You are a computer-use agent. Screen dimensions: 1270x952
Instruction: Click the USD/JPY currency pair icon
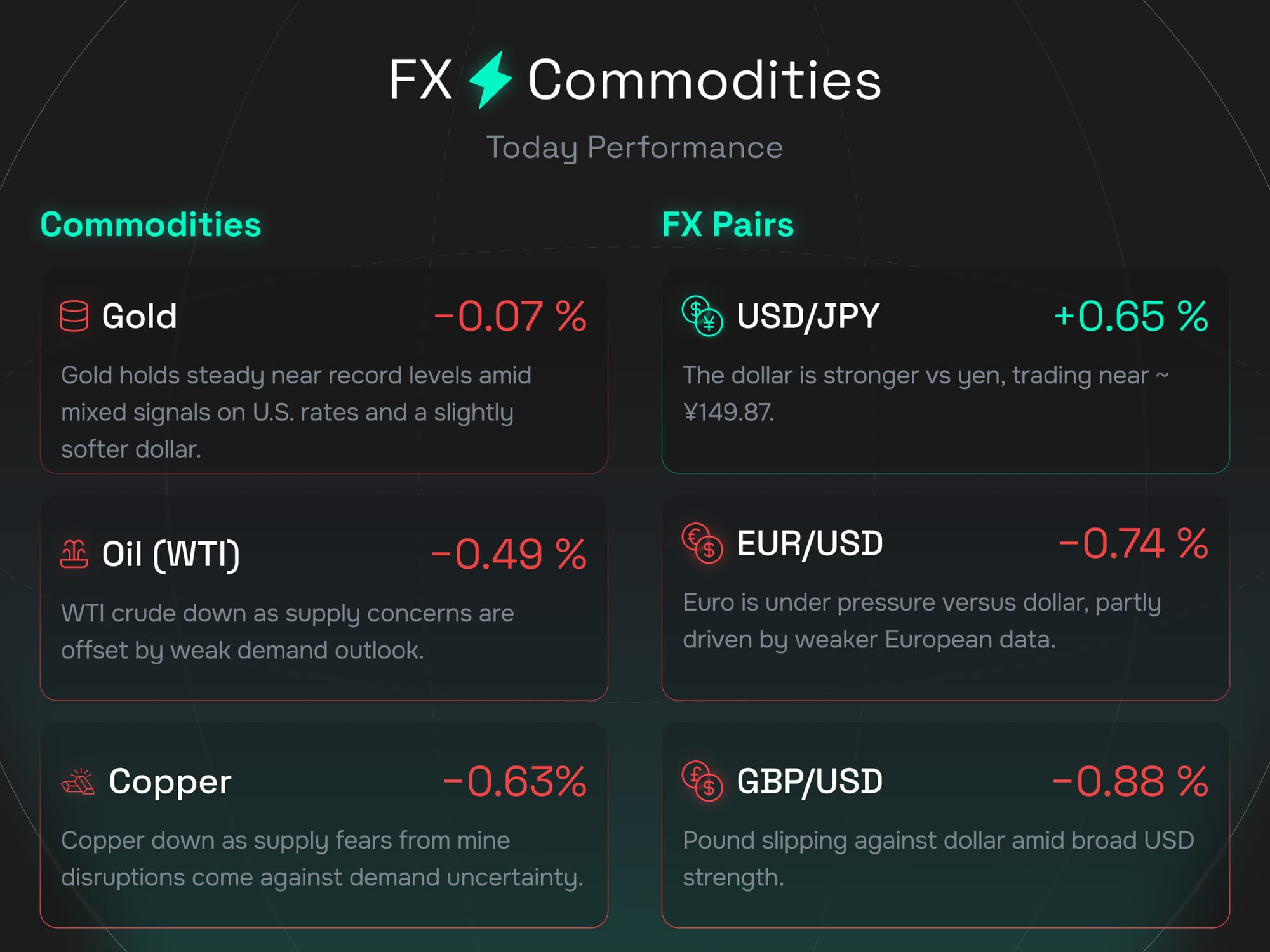pos(702,316)
